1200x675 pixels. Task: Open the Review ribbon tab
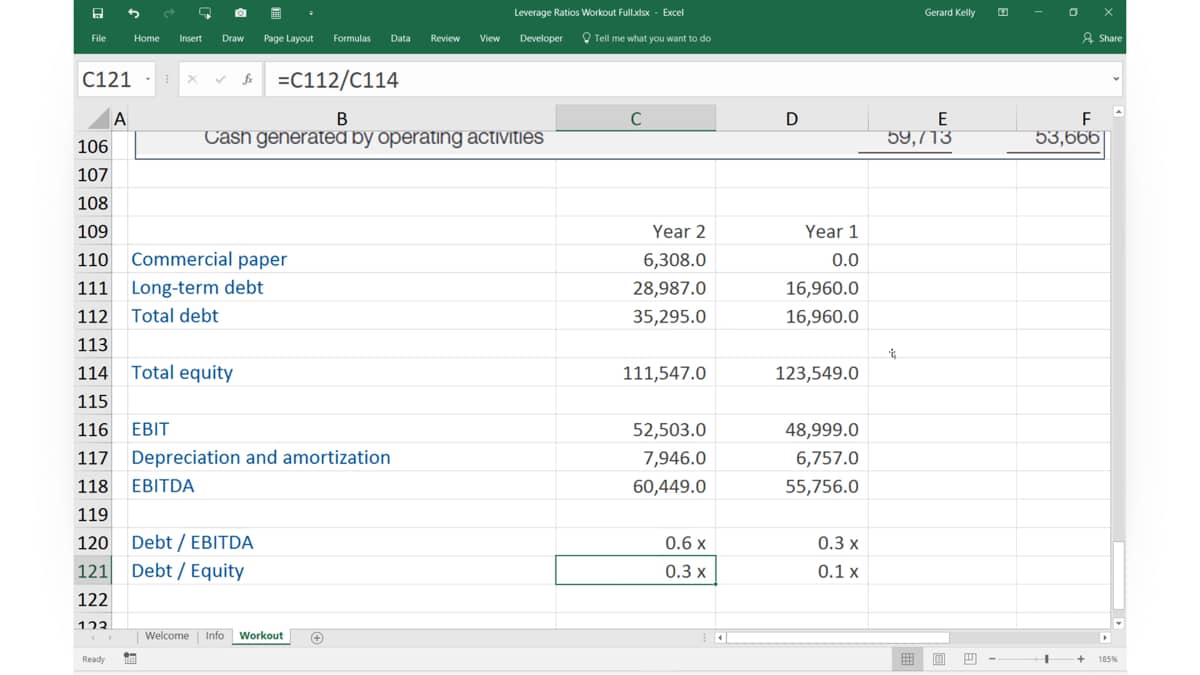tap(445, 38)
